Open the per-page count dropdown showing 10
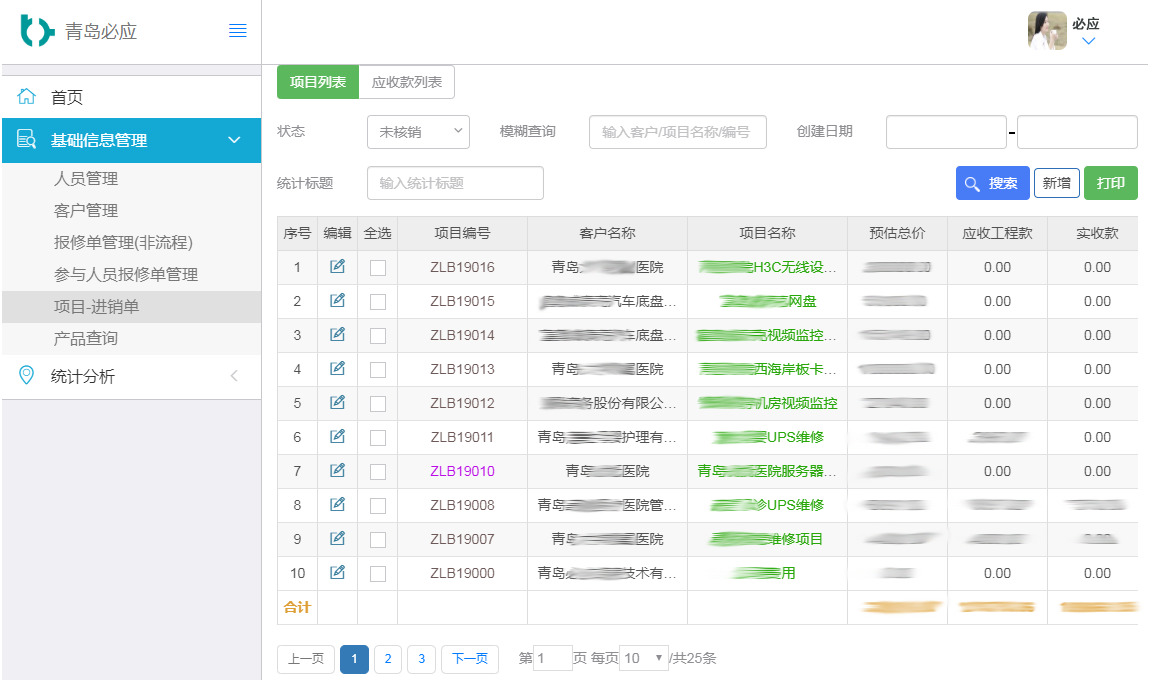The width and height of the screenshot is (1150, 680). click(x=644, y=658)
